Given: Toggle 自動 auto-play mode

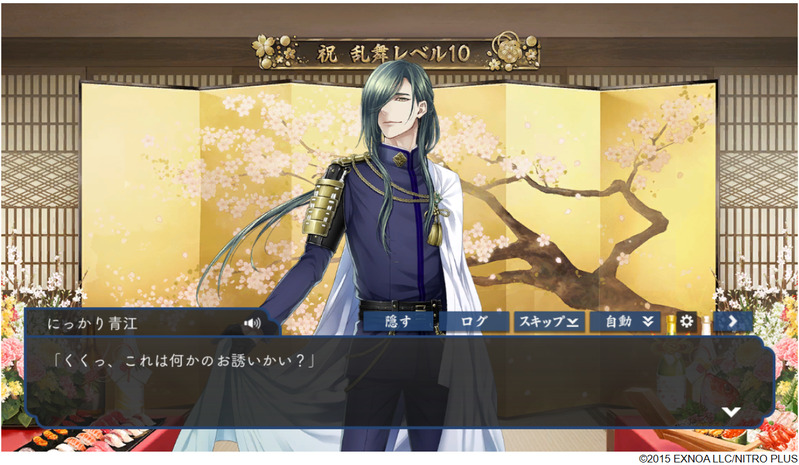Looking at the screenshot, I should pos(625,321).
